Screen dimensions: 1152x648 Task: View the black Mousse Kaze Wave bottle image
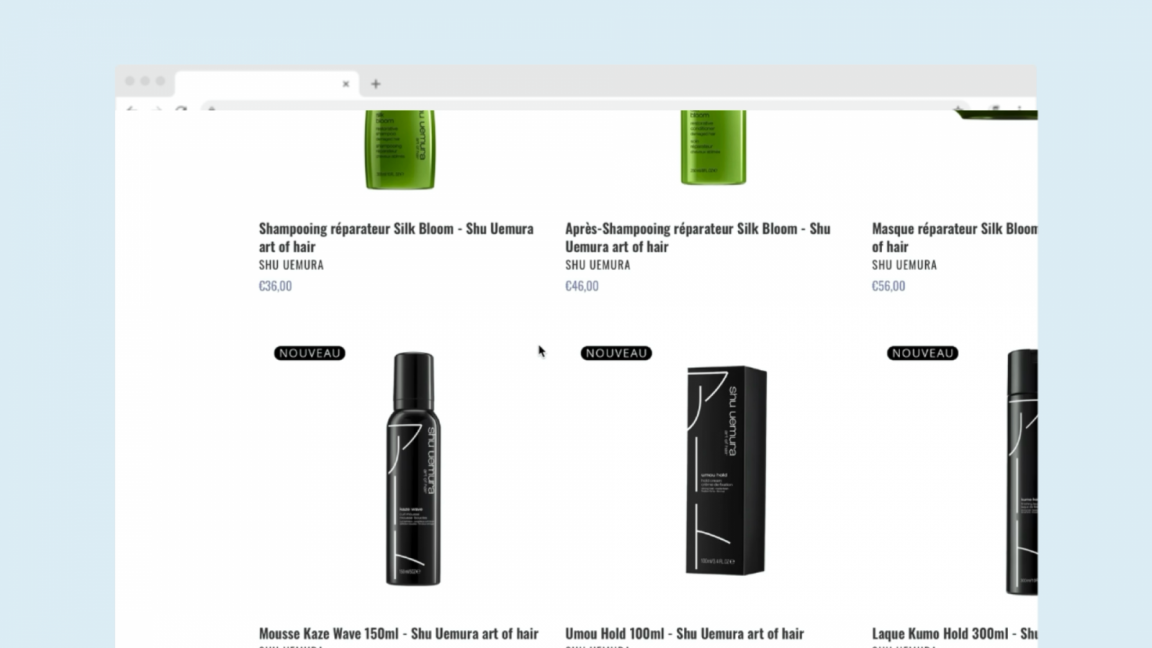pyautogui.click(x=414, y=469)
